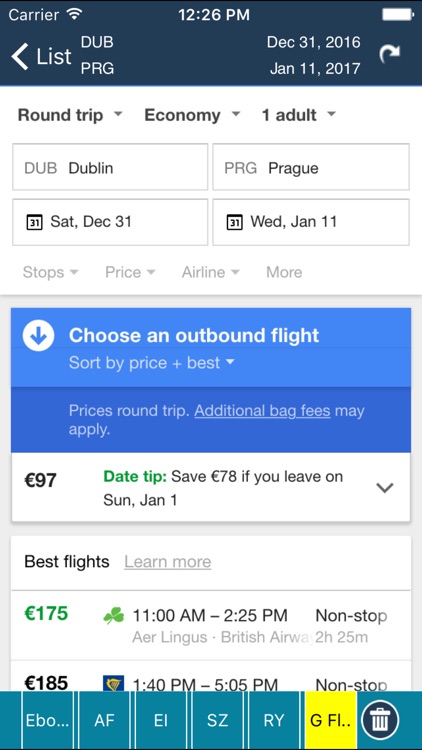
Task: Open the Stops filter dropdown
Action: click(x=50, y=272)
